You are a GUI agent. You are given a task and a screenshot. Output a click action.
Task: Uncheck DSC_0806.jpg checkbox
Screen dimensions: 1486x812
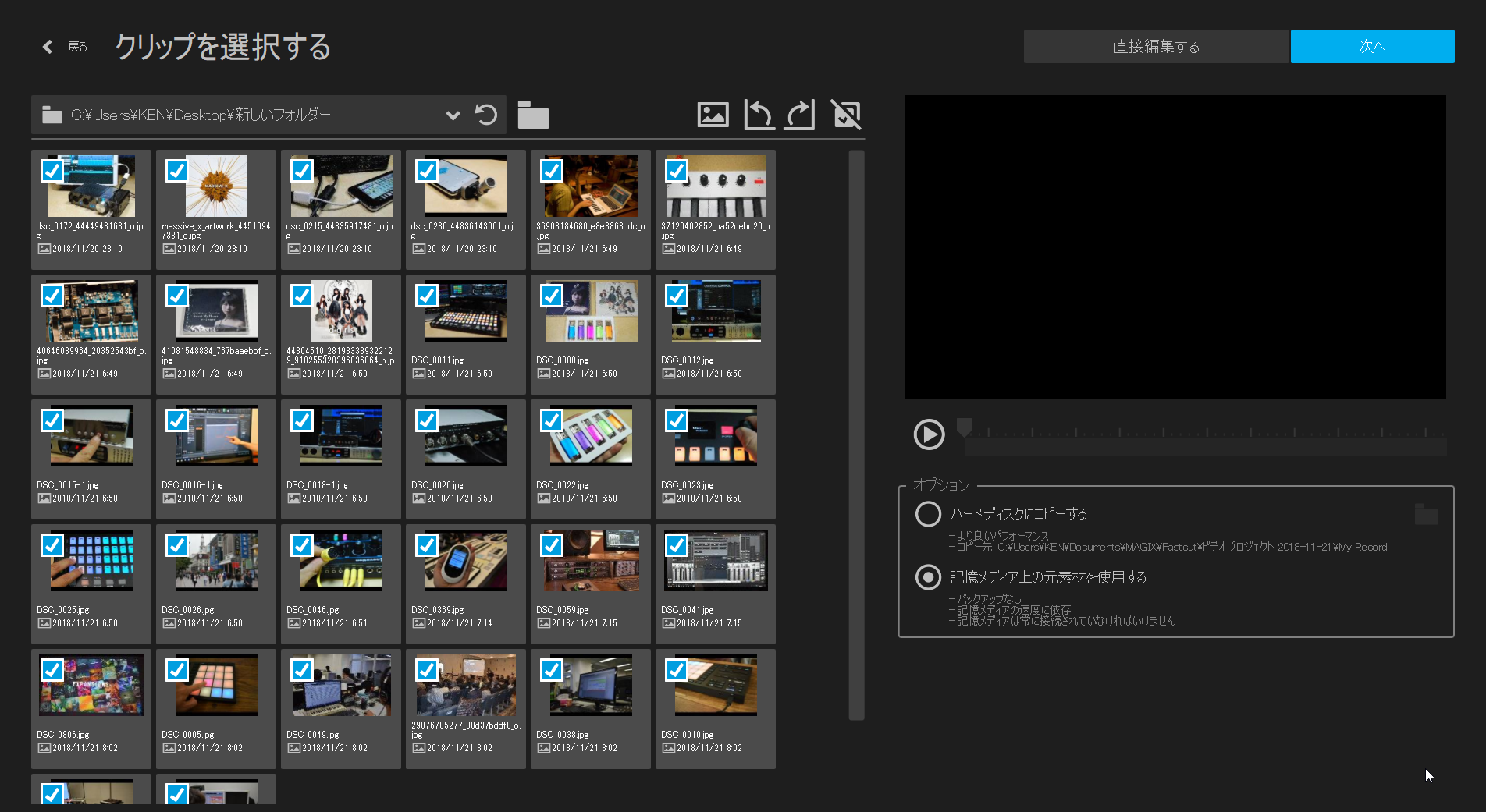(52, 670)
